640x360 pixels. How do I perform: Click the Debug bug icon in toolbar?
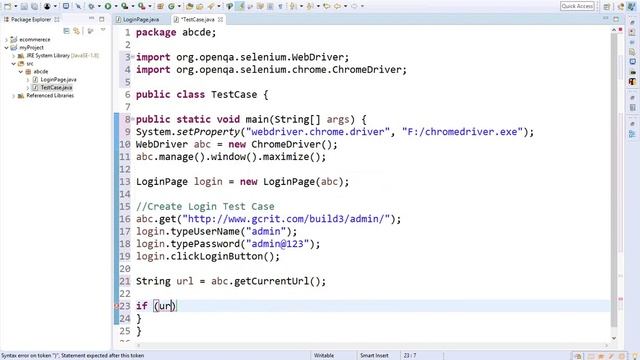pos(91,6)
